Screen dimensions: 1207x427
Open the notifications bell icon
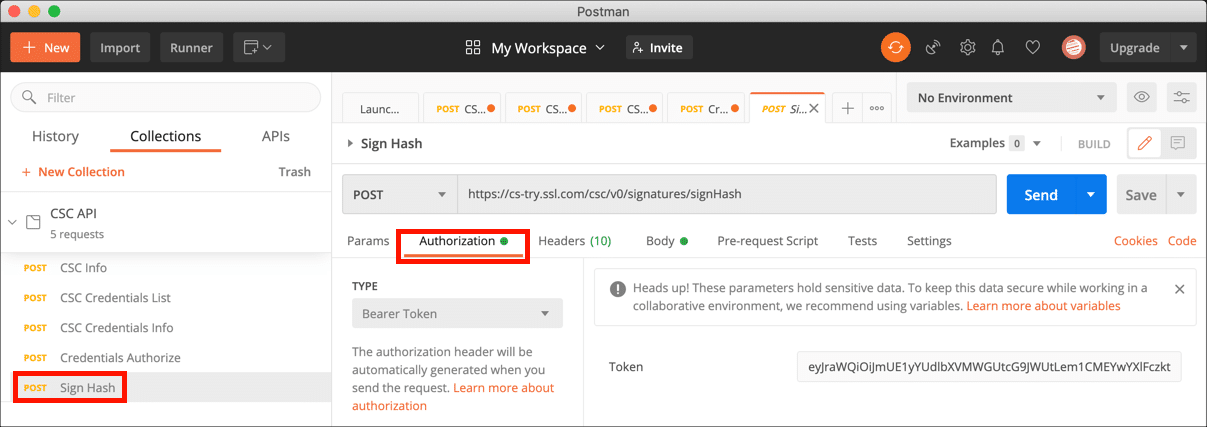click(x=998, y=47)
